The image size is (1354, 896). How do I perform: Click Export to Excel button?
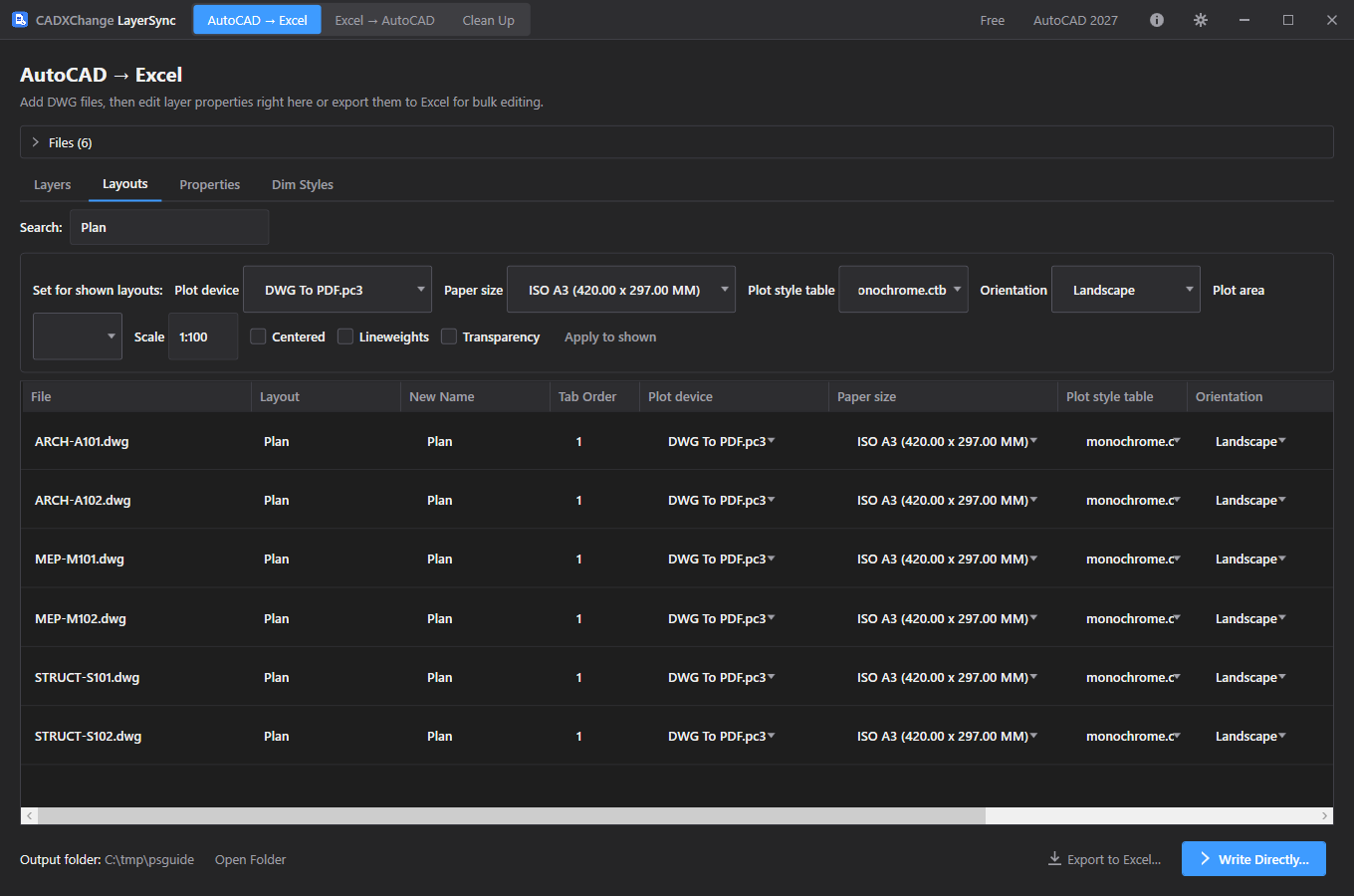[1104, 859]
